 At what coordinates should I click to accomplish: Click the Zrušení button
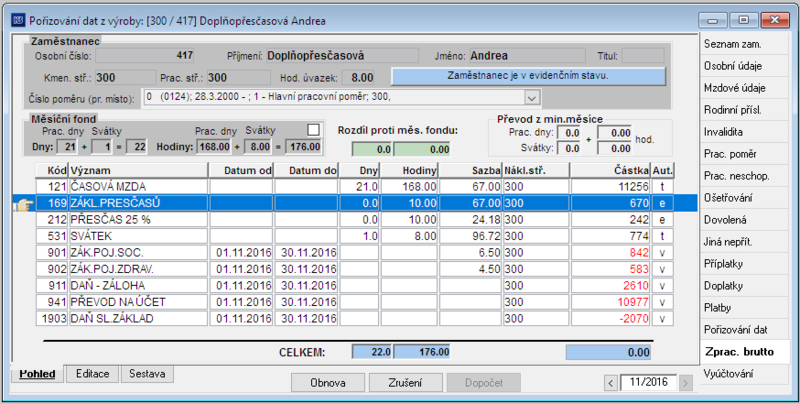[406, 383]
